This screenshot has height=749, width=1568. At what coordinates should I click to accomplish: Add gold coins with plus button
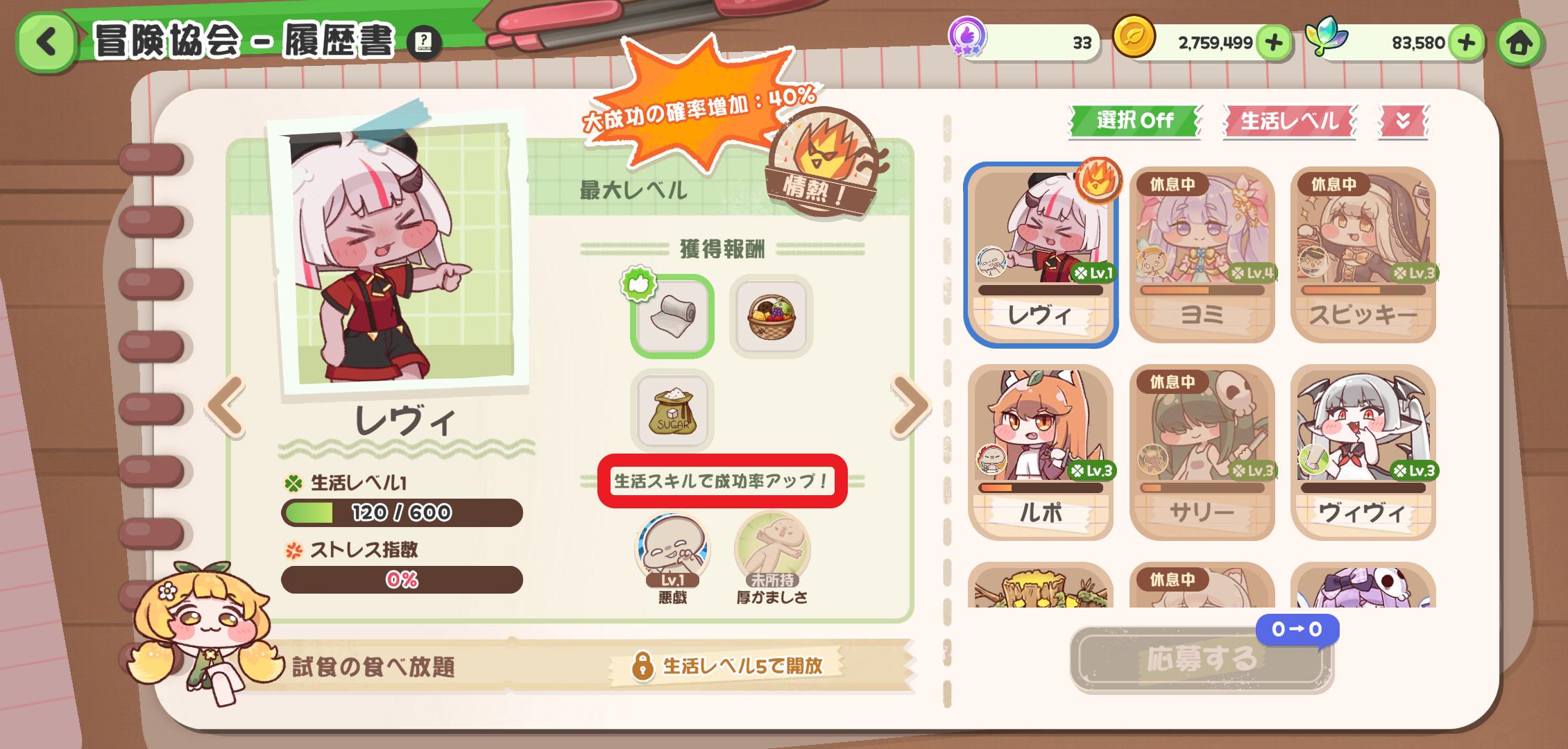1274,43
